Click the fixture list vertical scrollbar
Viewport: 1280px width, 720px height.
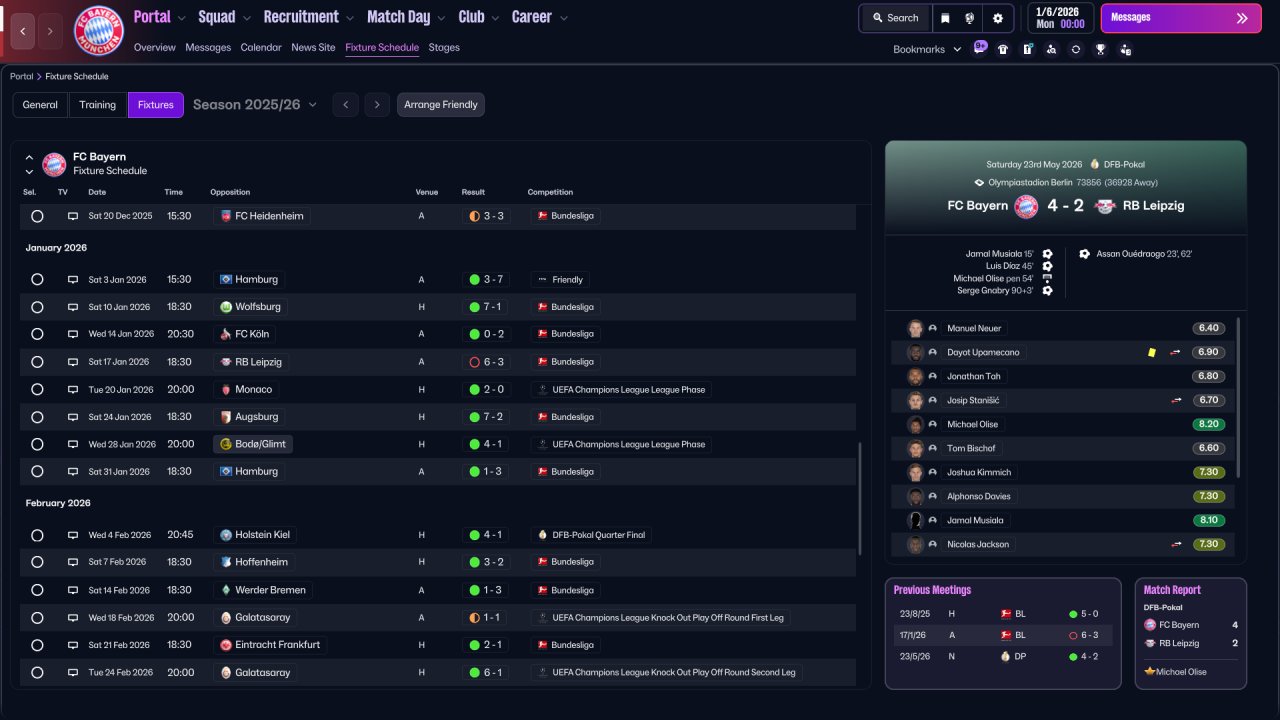[860, 499]
